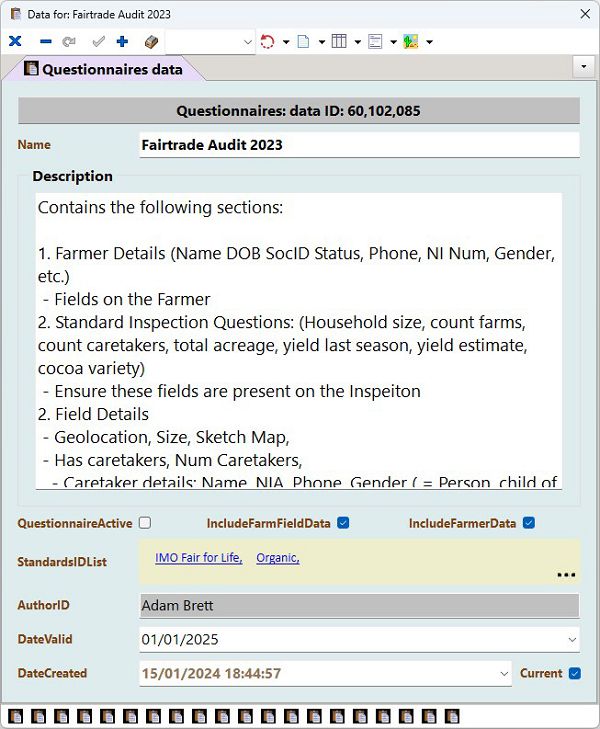The image size is (600, 729).
Task: Uncheck the IncludeFarmFieldData checkbox
Action: [343, 523]
